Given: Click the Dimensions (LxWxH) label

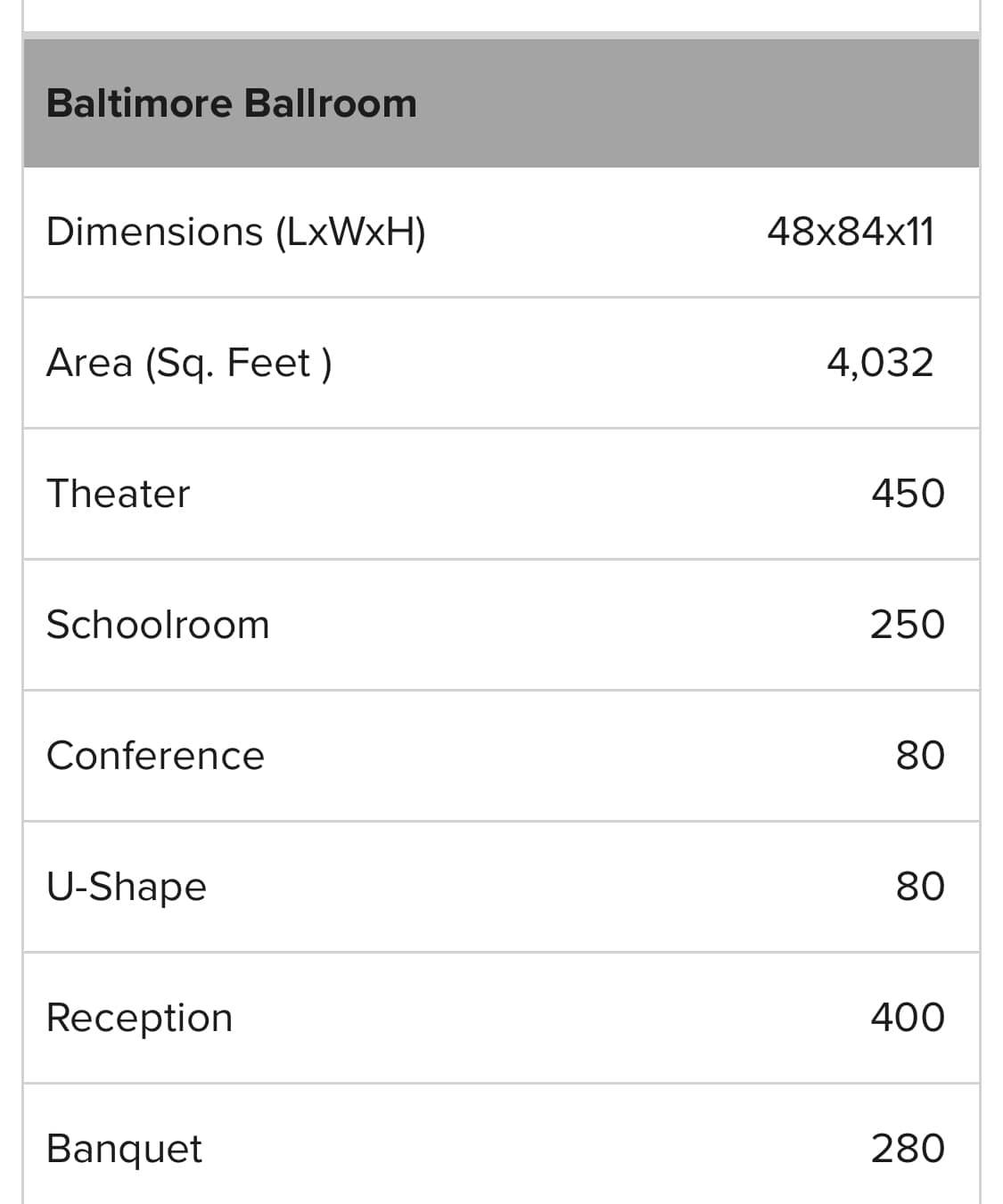Looking at the screenshot, I should pyautogui.click(x=236, y=233).
